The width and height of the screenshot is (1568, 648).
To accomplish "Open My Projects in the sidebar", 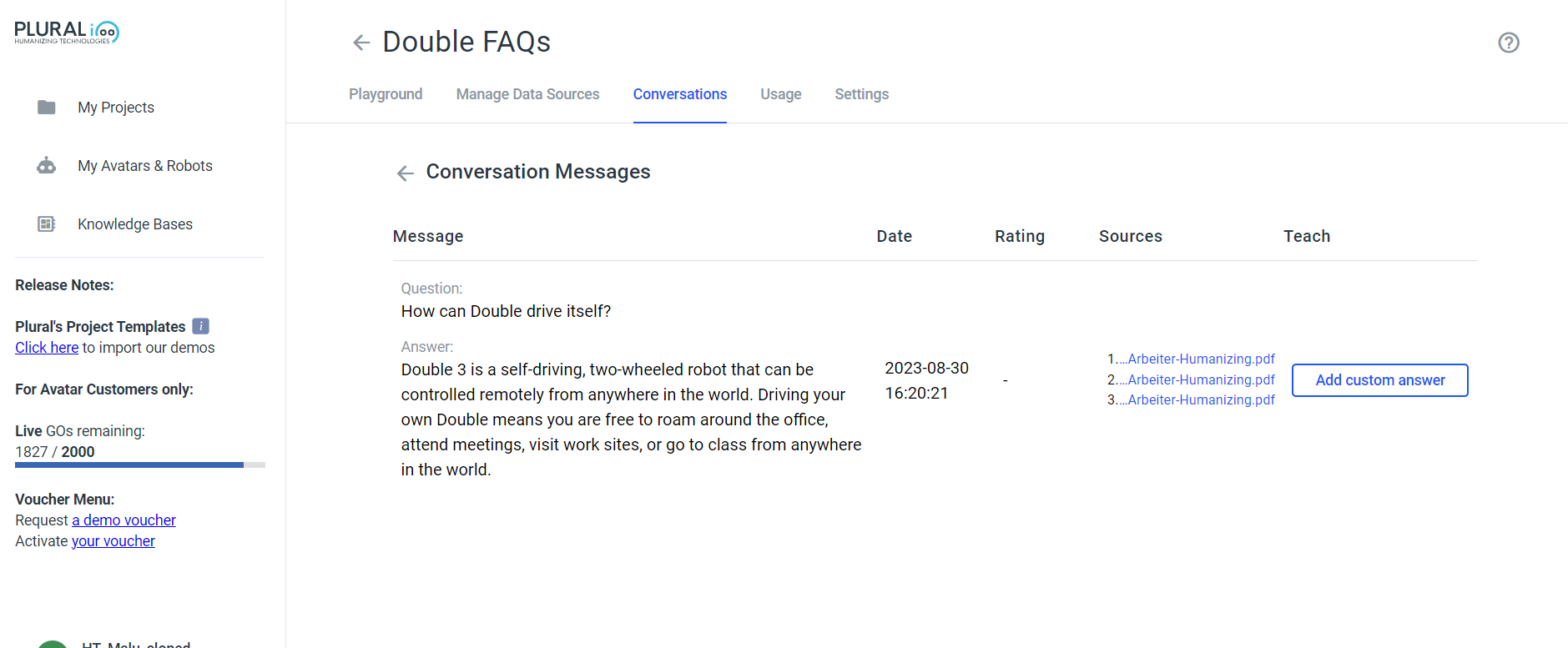I will [116, 107].
